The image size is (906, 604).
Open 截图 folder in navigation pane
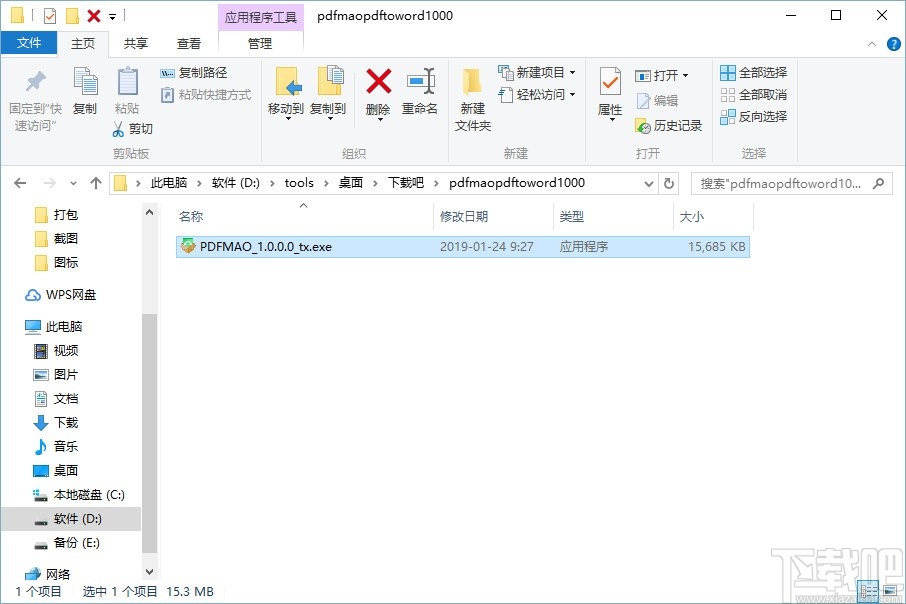(x=58, y=239)
